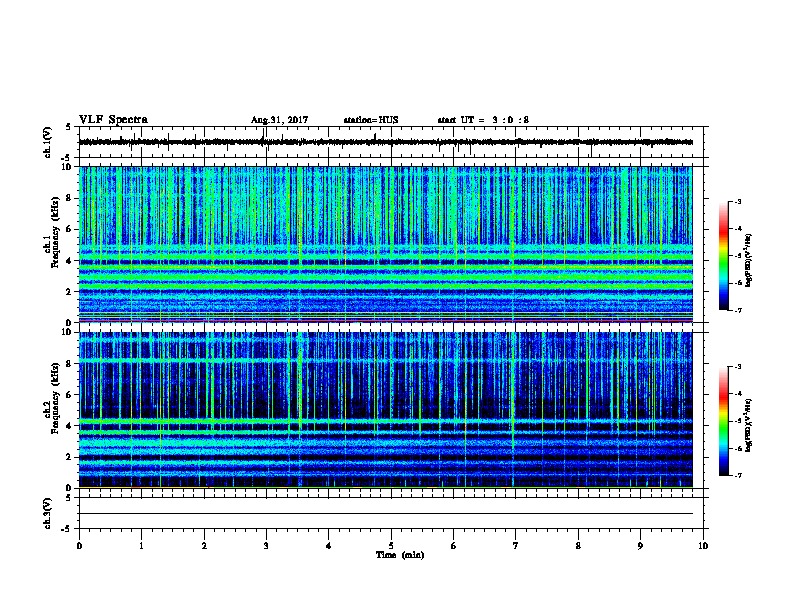This screenshot has height=612, width=792.
Task: Click the ch.1 waveform trace panel
Action: point(391,142)
